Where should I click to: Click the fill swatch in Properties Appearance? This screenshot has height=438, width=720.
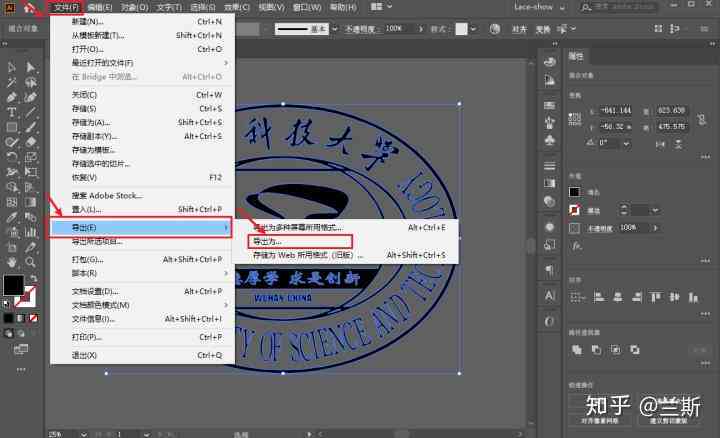574,192
